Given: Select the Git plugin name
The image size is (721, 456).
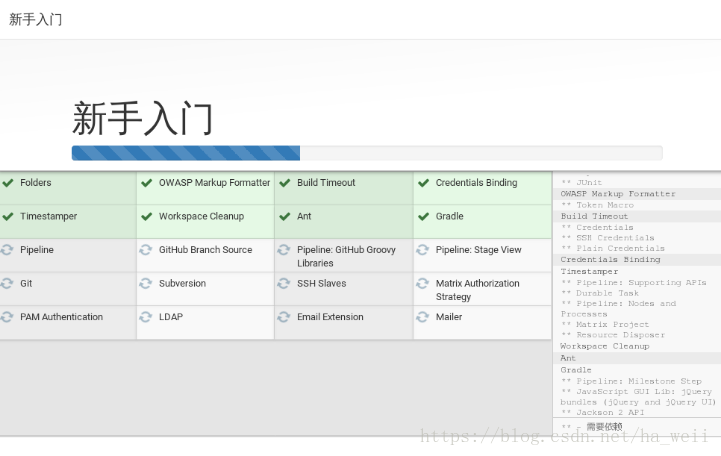Looking at the screenshot, I should [x=26, y=283].
